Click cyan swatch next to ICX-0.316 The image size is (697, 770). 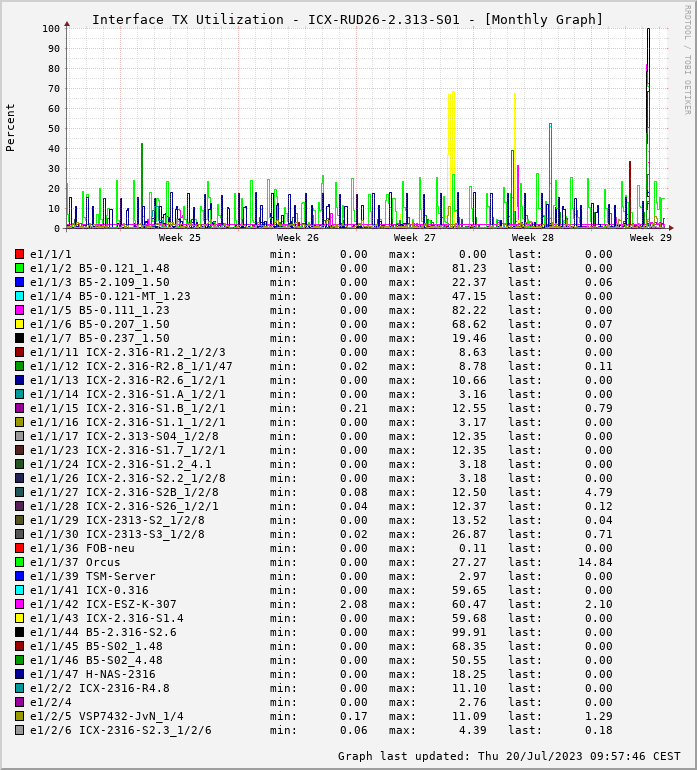pyautogui.click(x=19, y=590)
